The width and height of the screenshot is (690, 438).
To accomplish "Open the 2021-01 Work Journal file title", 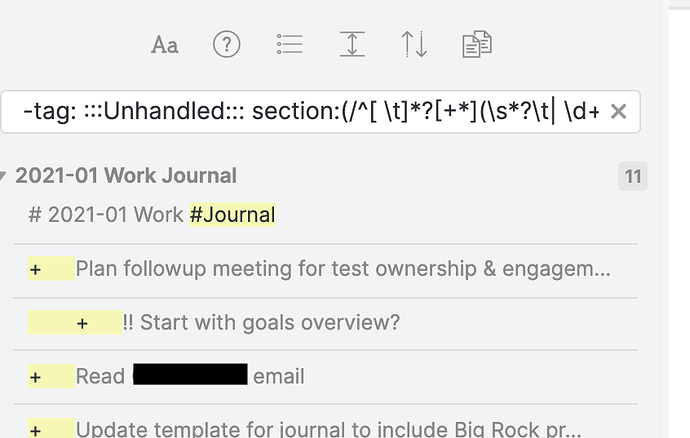I will click(126, 176).
